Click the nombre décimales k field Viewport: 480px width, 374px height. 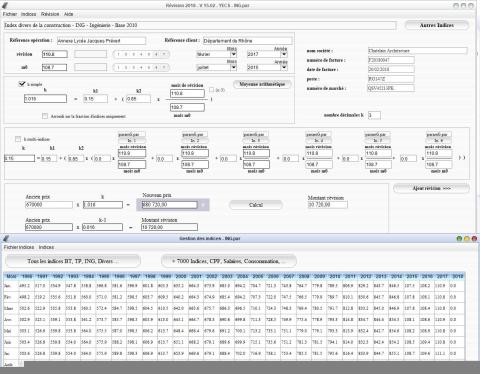pyautogui.click(x=374, y=115)
